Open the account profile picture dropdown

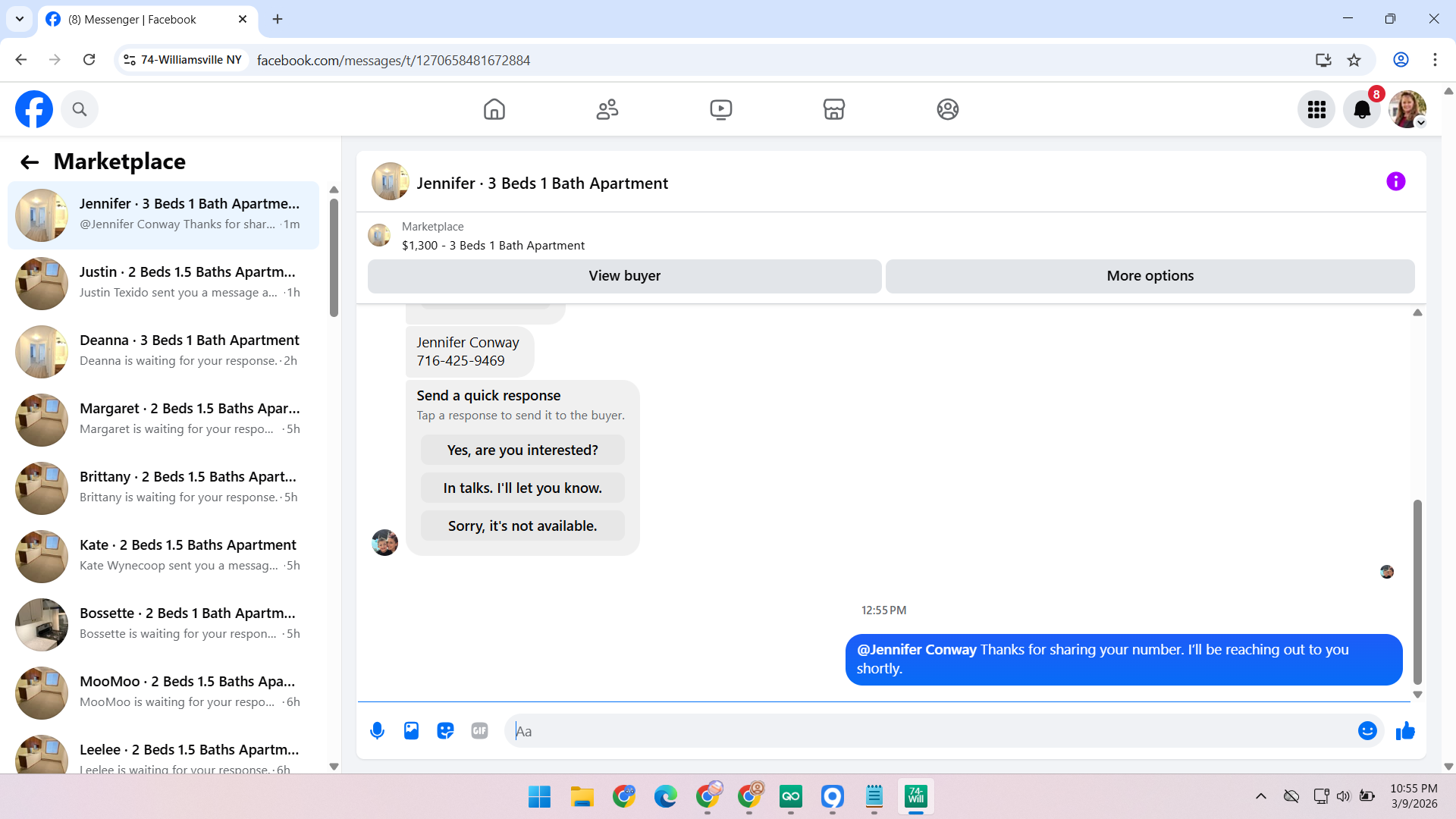point(1407,109)
